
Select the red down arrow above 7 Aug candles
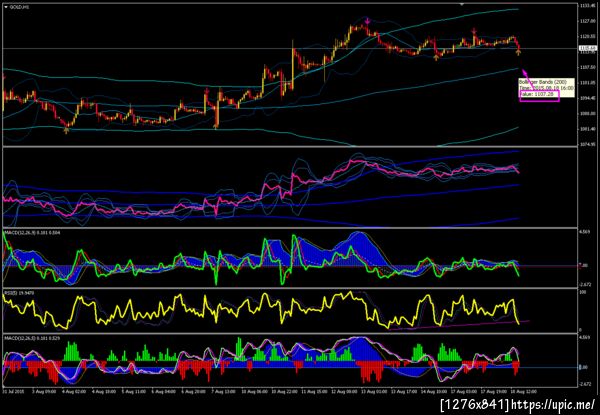[207, 91]
